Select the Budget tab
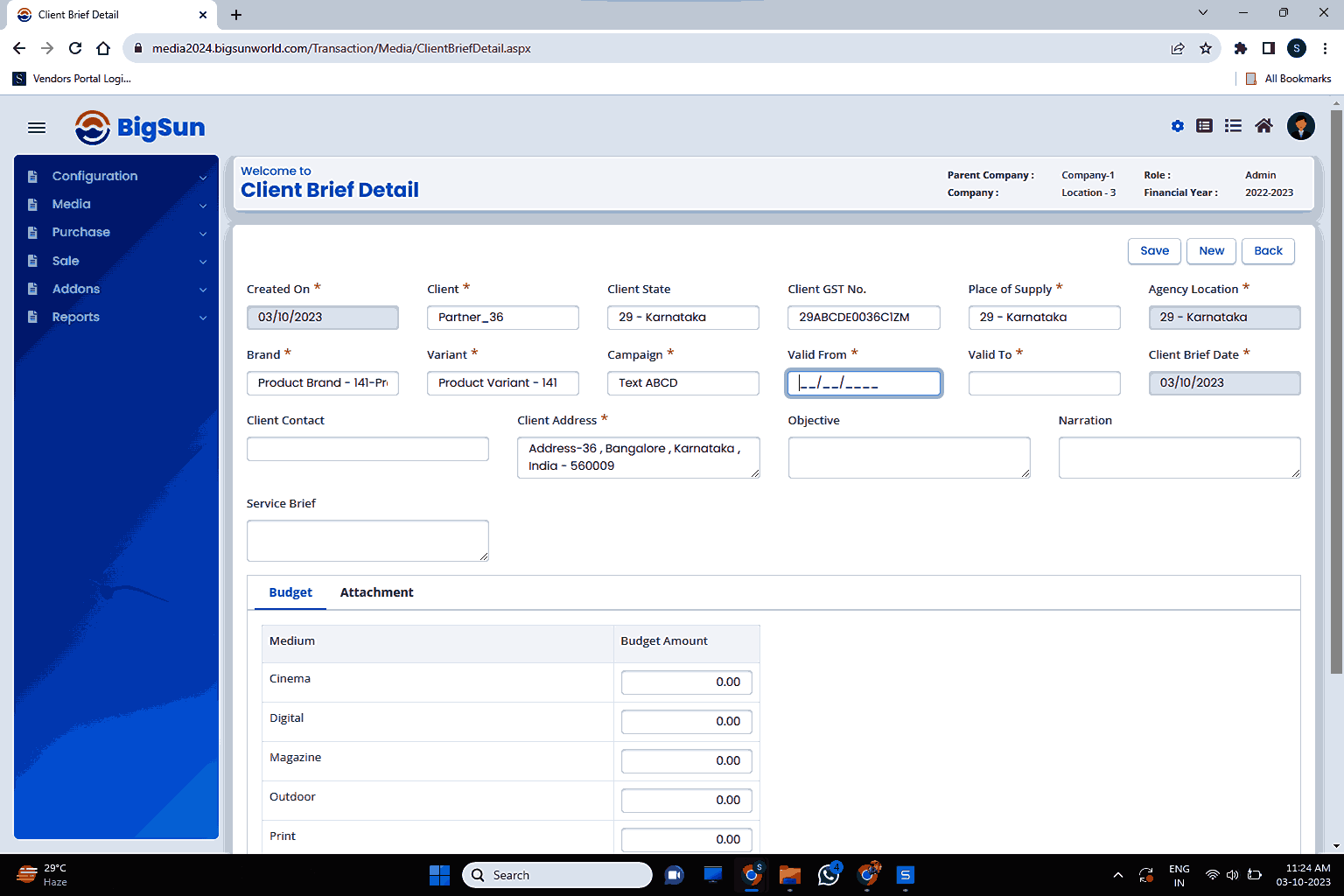 point(290,592)
